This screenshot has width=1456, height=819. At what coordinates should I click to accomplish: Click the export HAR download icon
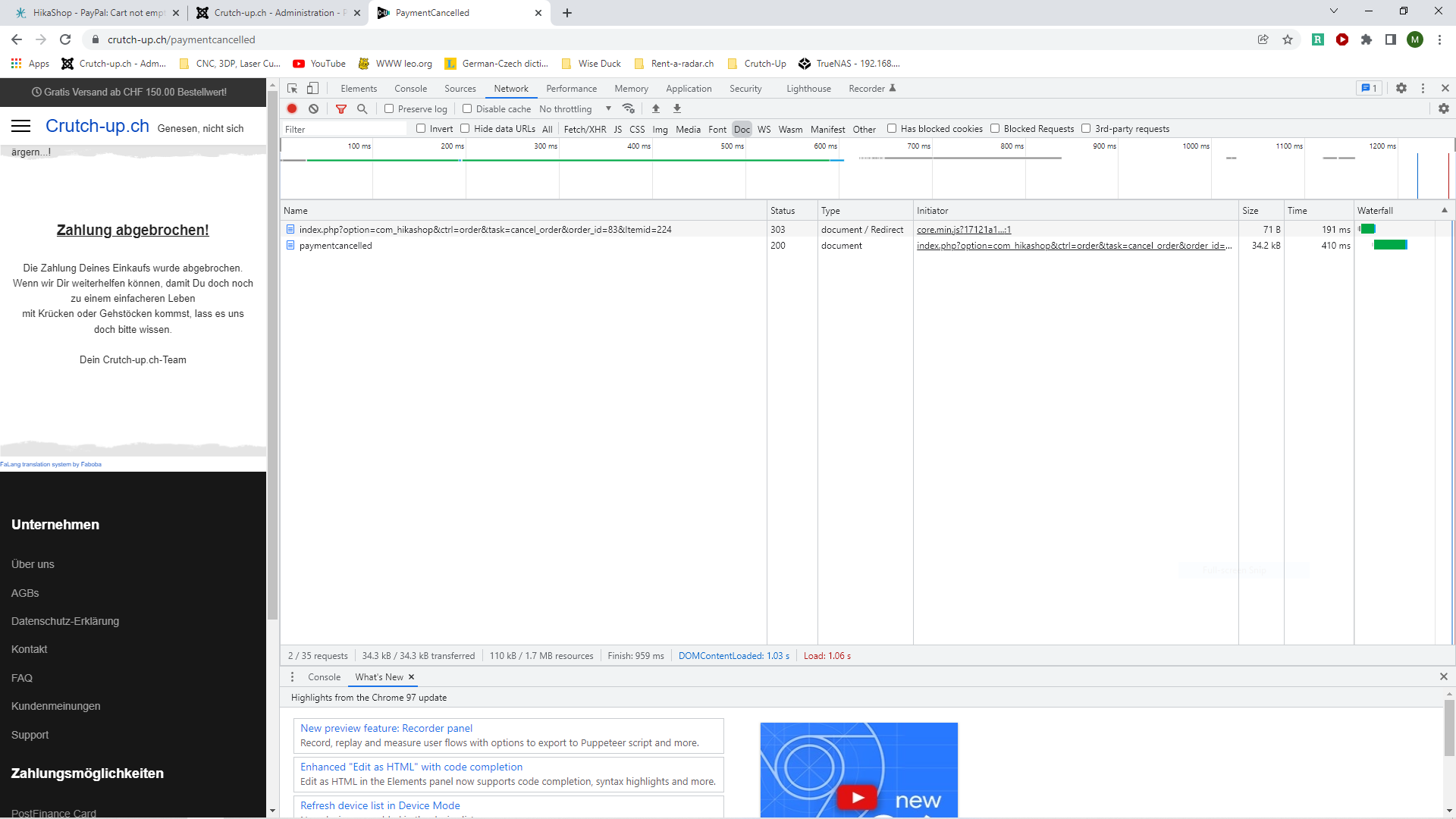click(x=677, y=108)
